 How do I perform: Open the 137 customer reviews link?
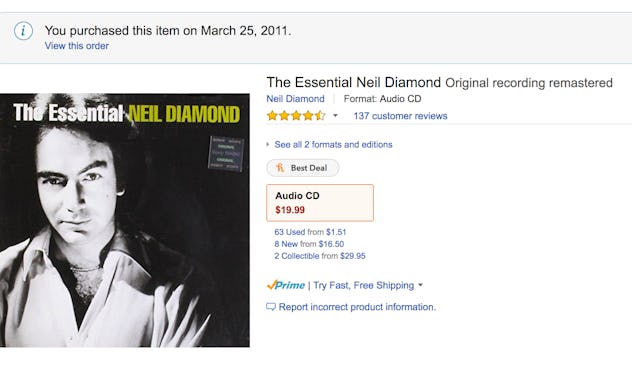(x=400, y=116)
